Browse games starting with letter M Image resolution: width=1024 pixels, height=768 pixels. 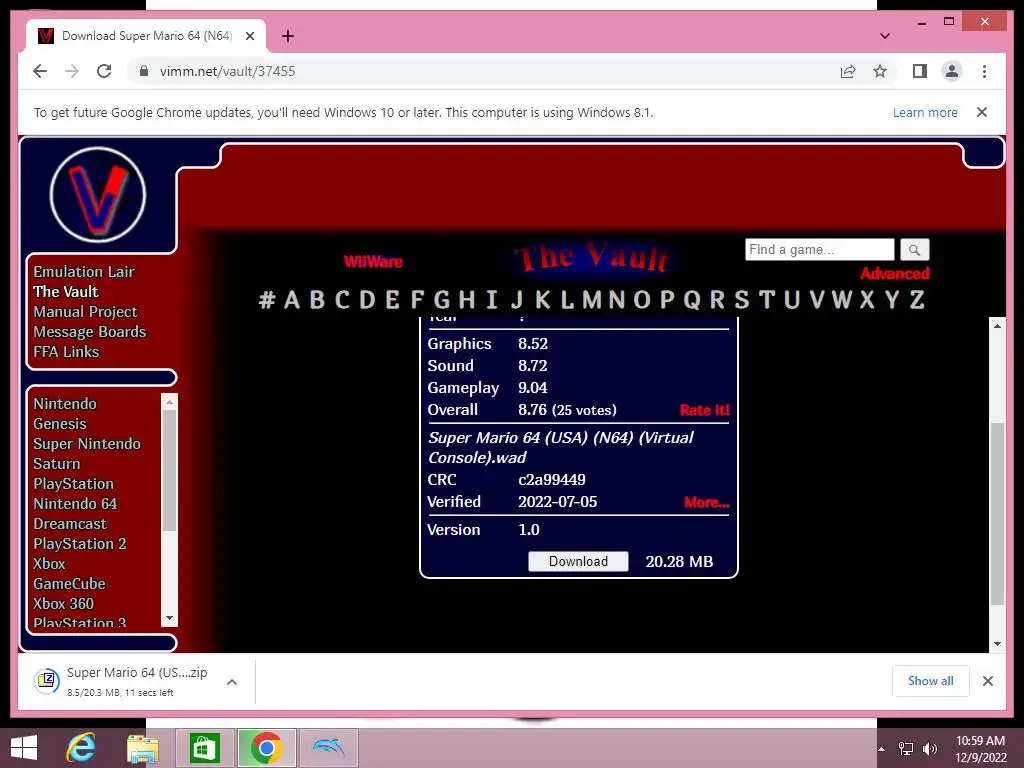(592, 300)
